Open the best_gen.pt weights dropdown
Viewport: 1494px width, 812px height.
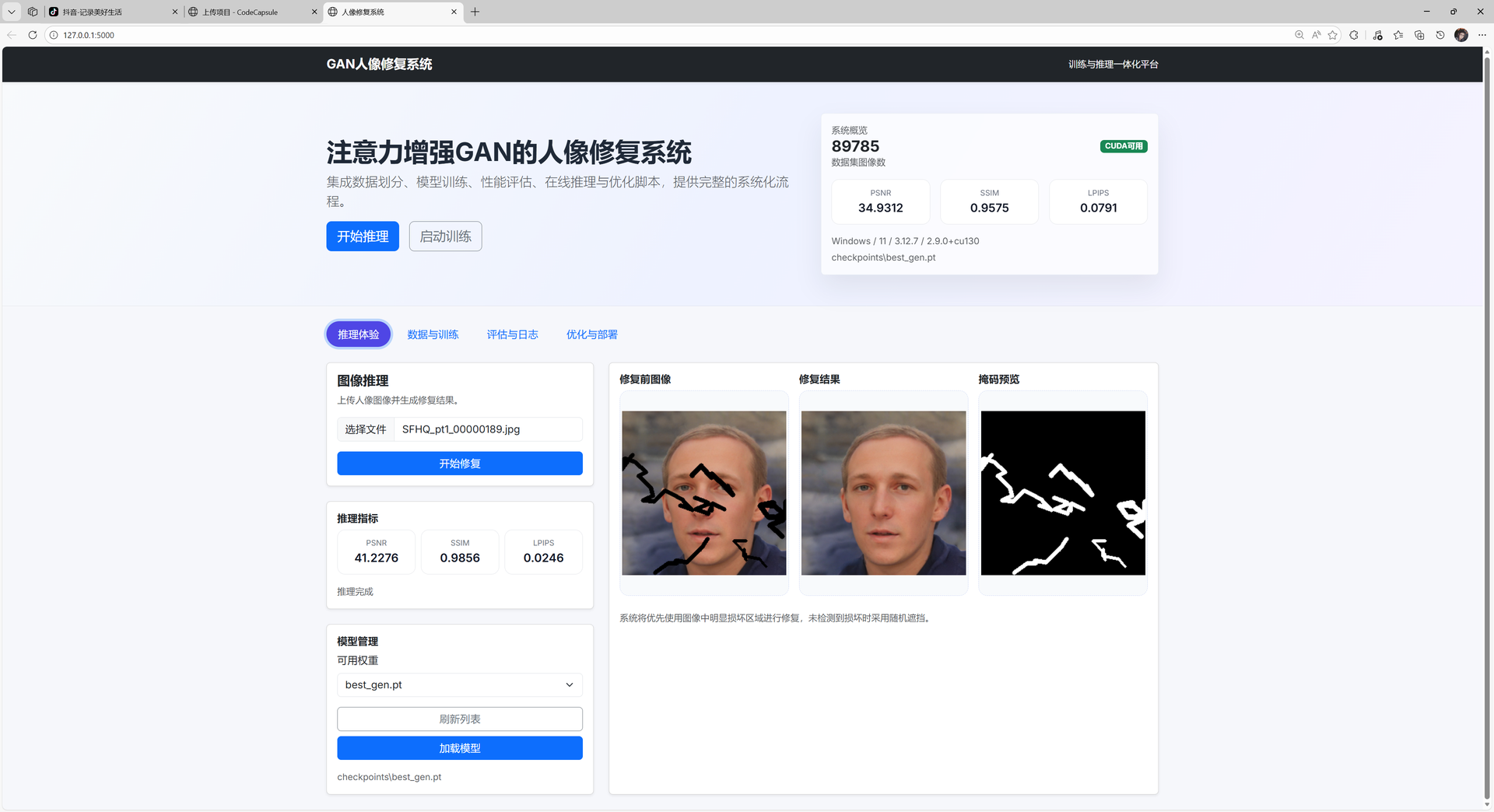[x=459, y=684]
